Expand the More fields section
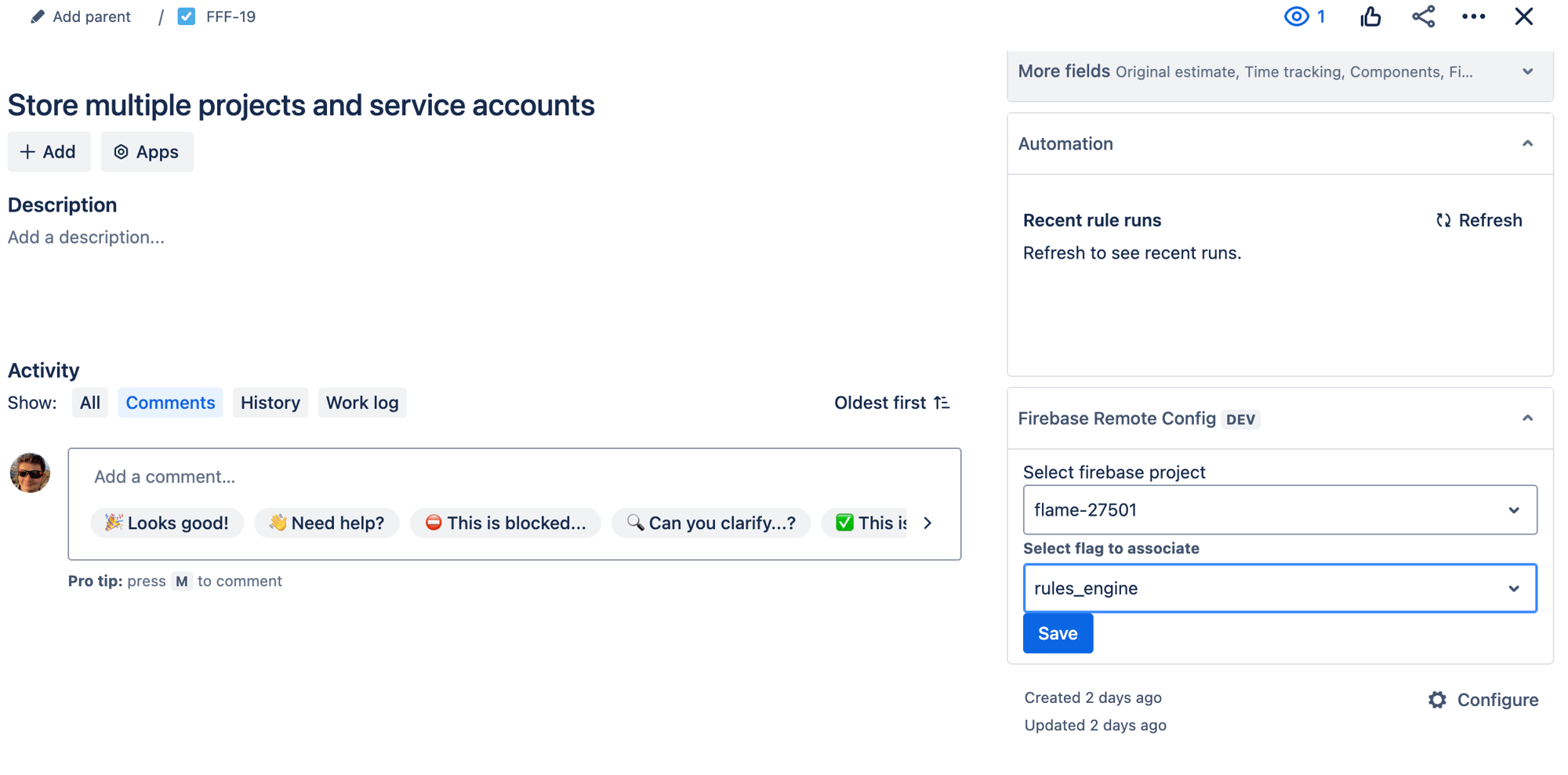Viewport: 1568px width, 775px height. 1527,72
